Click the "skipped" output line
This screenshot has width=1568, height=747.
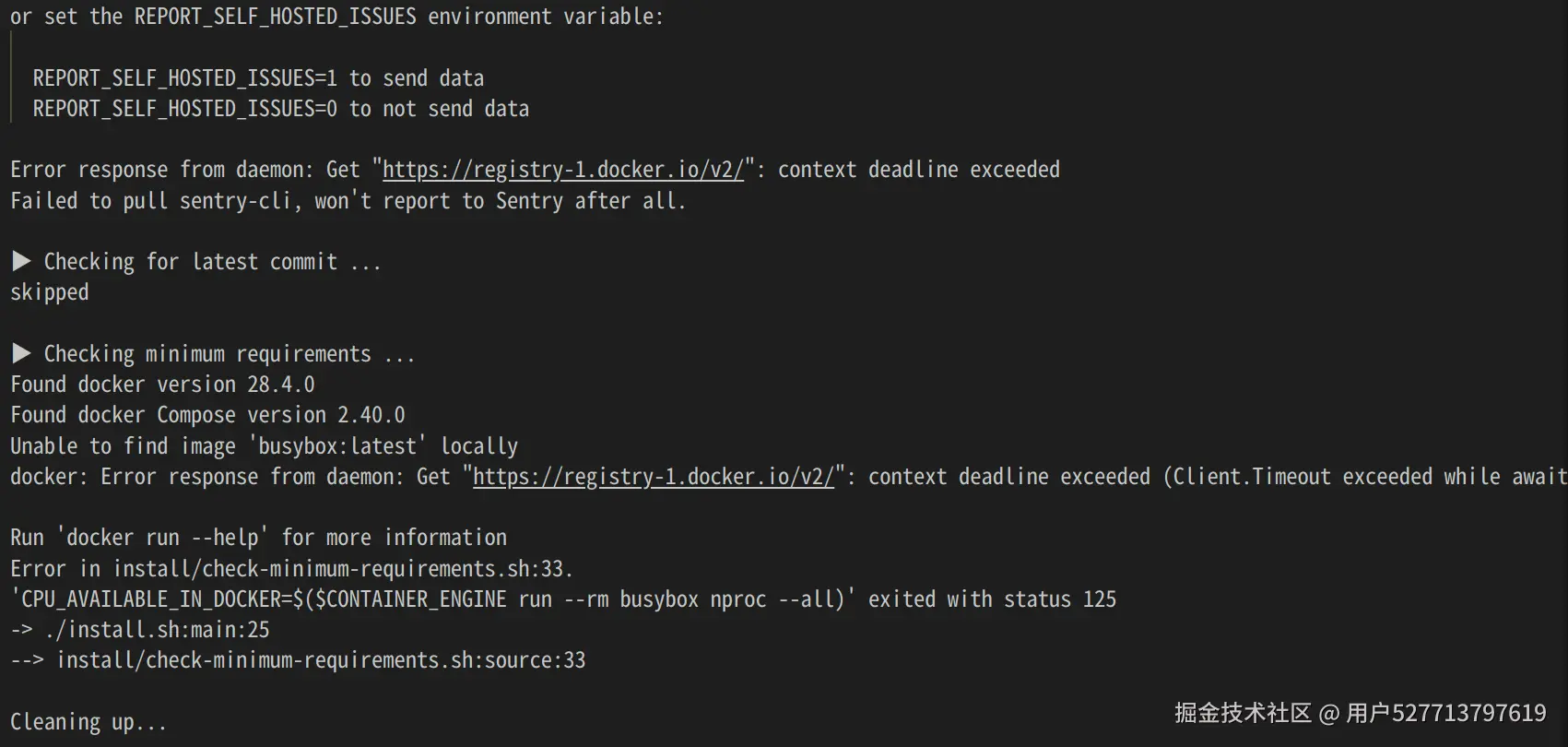pyautogui.click(x=50, y=292)
